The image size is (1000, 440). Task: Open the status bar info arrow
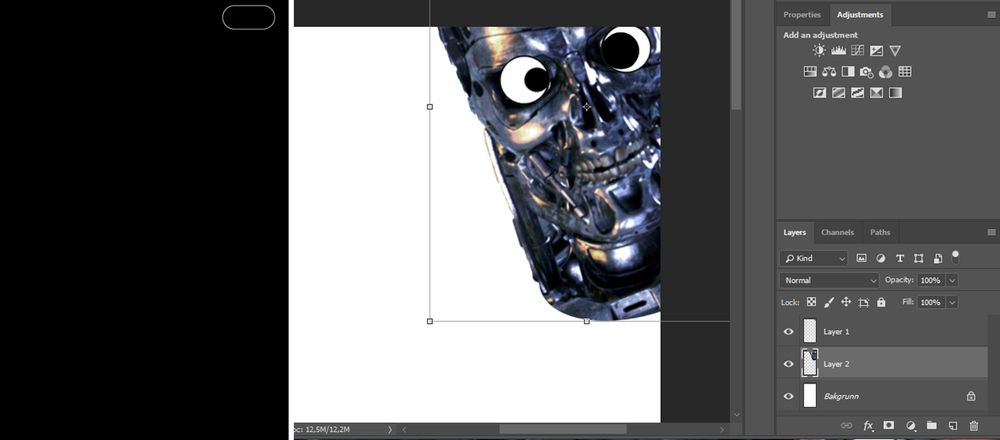pyautogui.click(x=390, y=430)
